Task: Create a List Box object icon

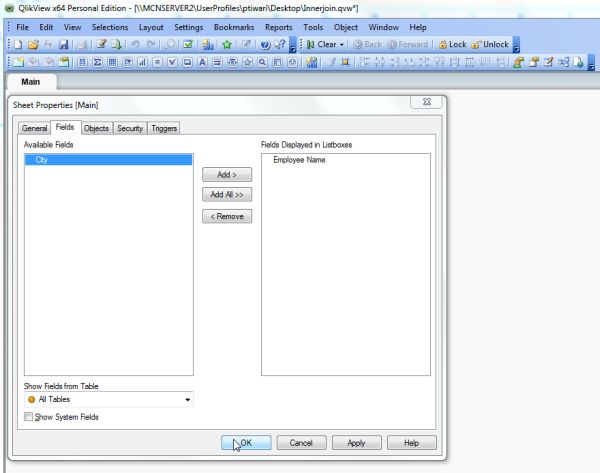Action: [82, 62]
